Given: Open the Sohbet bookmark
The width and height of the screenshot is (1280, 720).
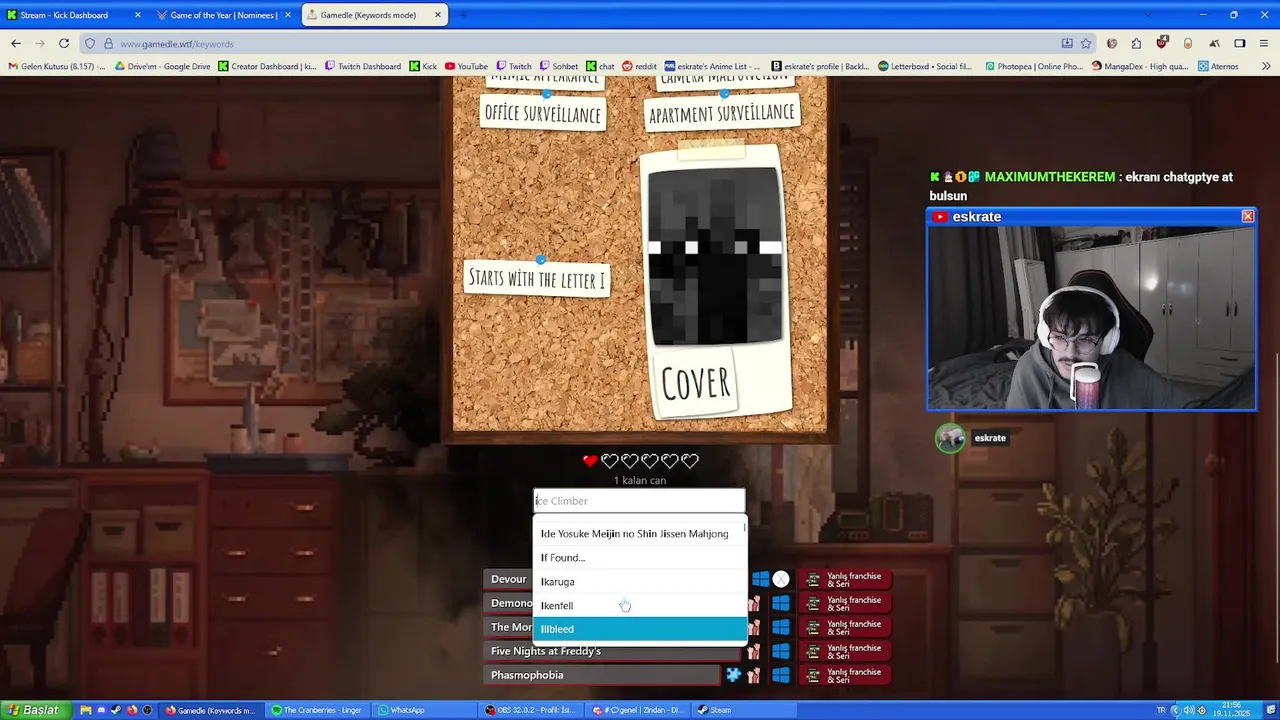Looking at the screenshot, I should point(559,66).
